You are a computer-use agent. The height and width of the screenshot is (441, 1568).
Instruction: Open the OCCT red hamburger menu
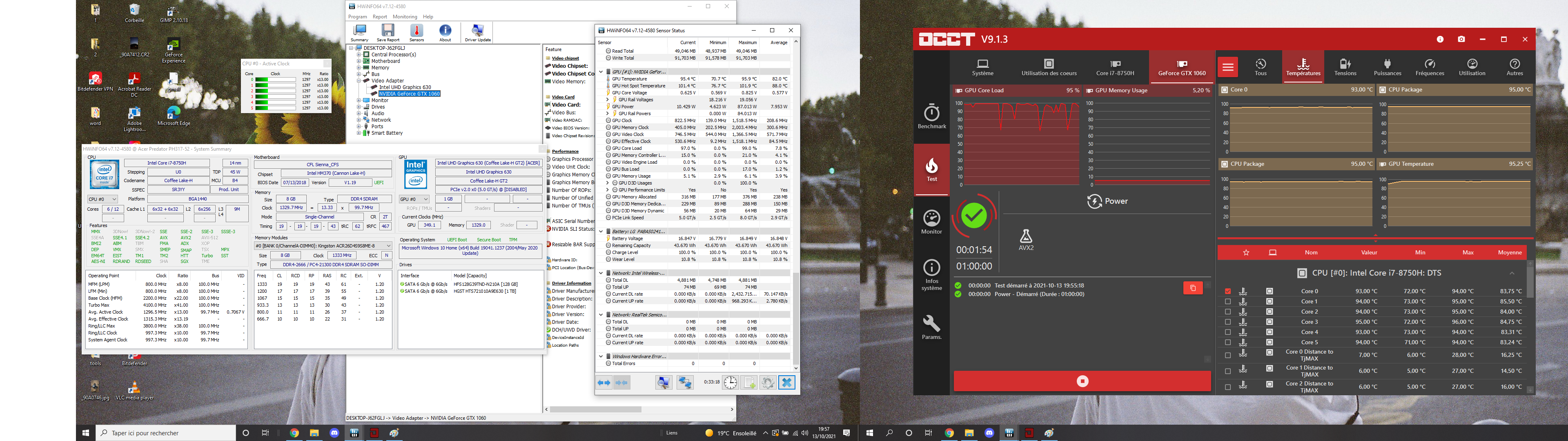(1228, 68)
